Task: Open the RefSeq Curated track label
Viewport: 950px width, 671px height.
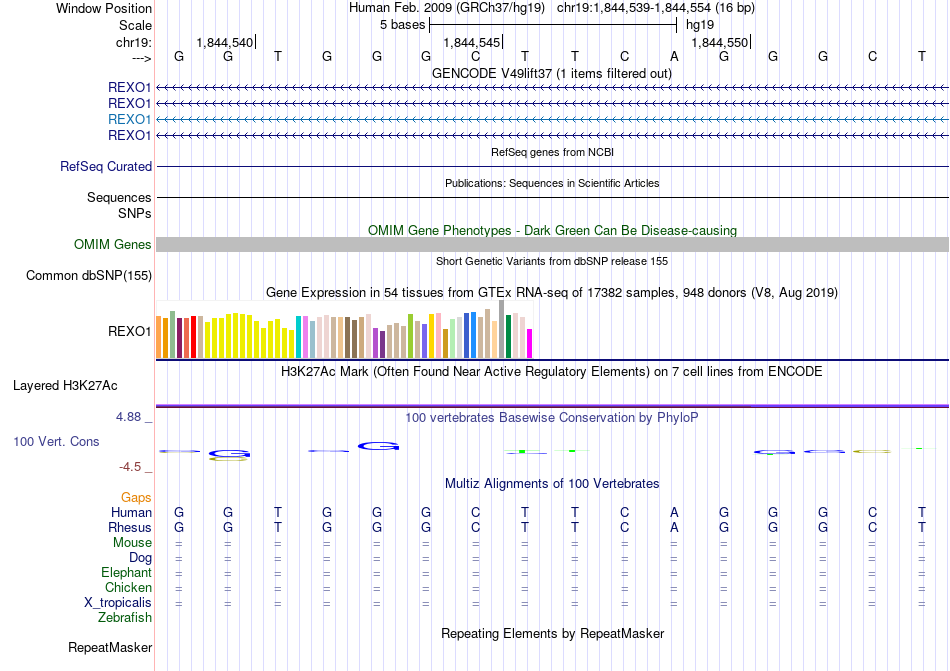Action: 106,167
